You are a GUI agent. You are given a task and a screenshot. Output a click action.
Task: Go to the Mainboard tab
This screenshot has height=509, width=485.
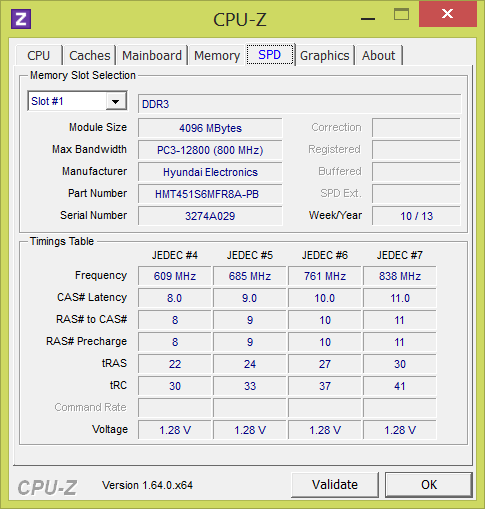tap(152, 55)
